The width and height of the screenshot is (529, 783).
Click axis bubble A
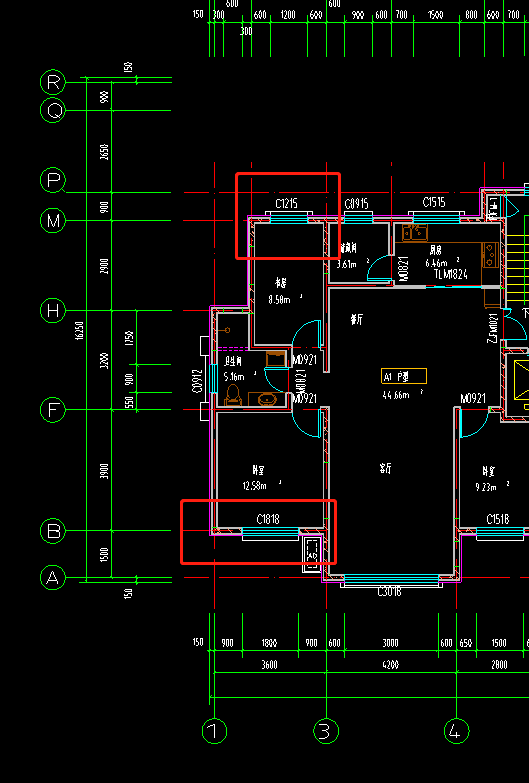coord(53,578)
